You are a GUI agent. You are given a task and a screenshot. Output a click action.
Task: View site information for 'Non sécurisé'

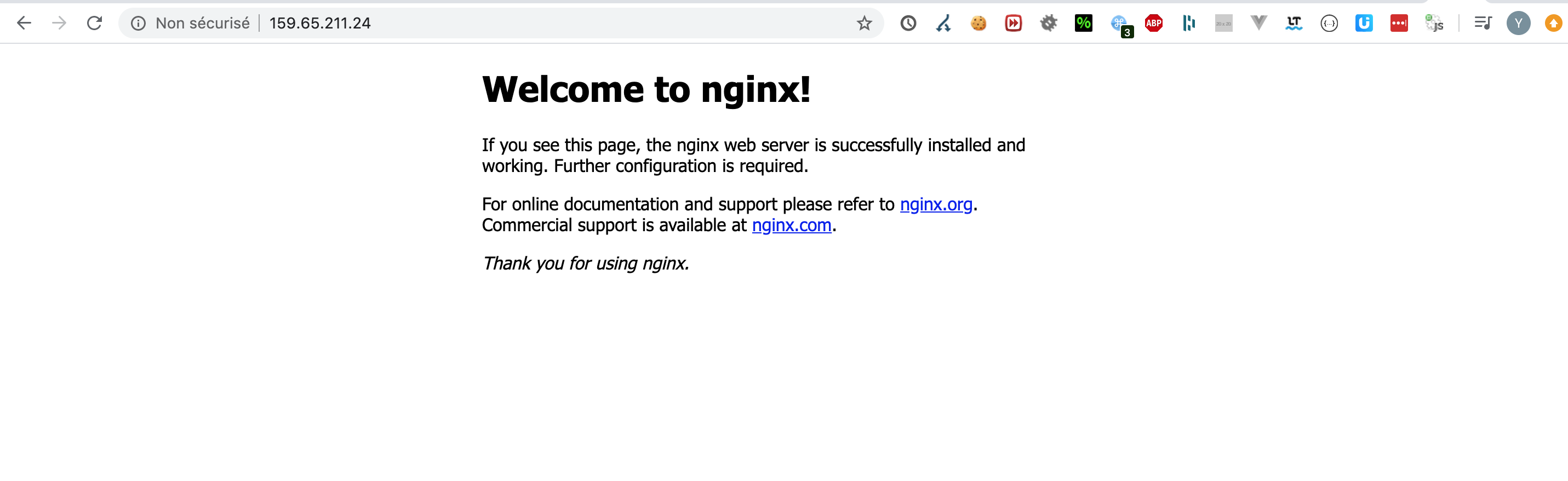point(138,23)
